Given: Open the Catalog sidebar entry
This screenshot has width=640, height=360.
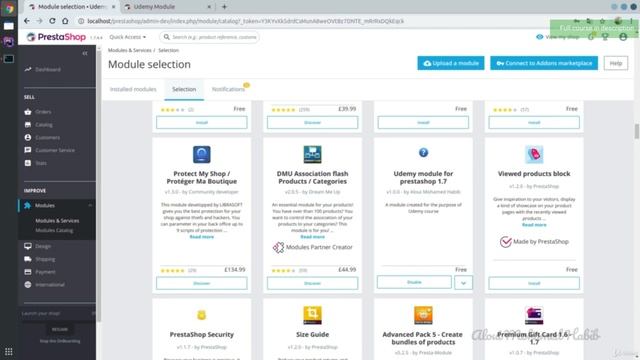Looking at the screenshot, I should [43, 125].
